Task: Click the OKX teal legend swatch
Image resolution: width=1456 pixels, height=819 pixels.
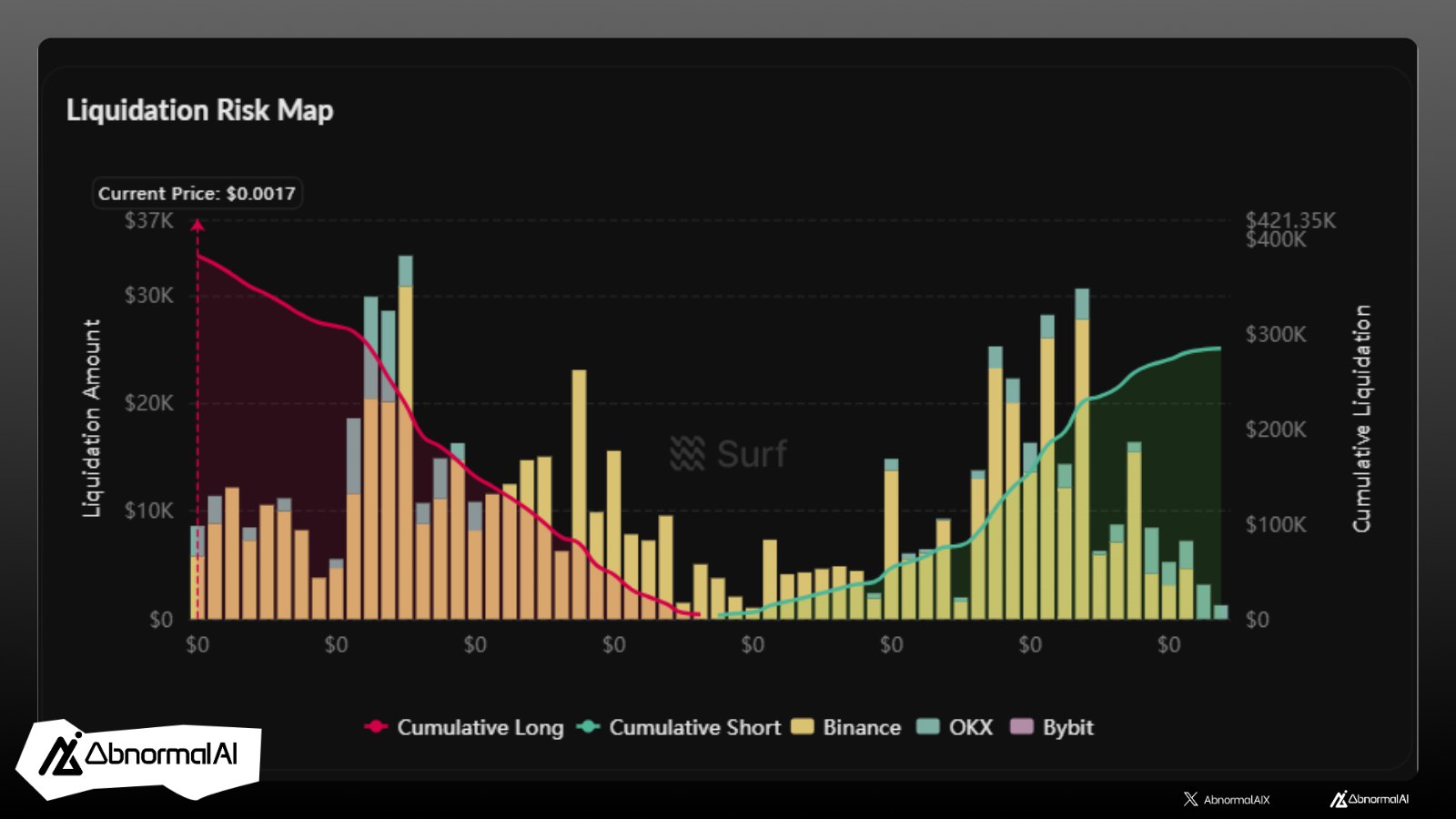Action: coord(928,727)
